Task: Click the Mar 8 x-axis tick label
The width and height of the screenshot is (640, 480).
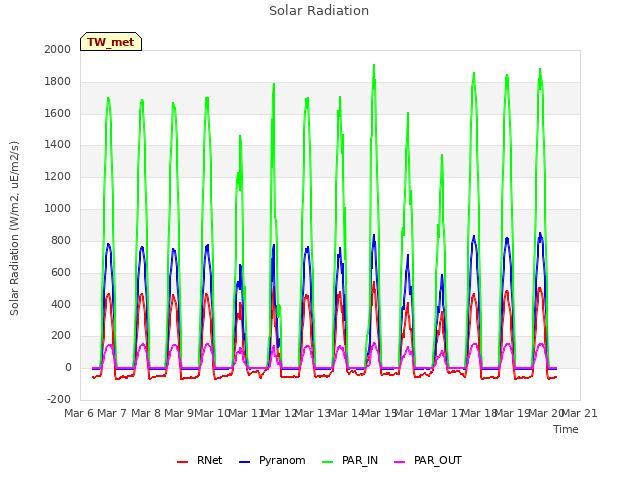Action: tap(146, 413)
